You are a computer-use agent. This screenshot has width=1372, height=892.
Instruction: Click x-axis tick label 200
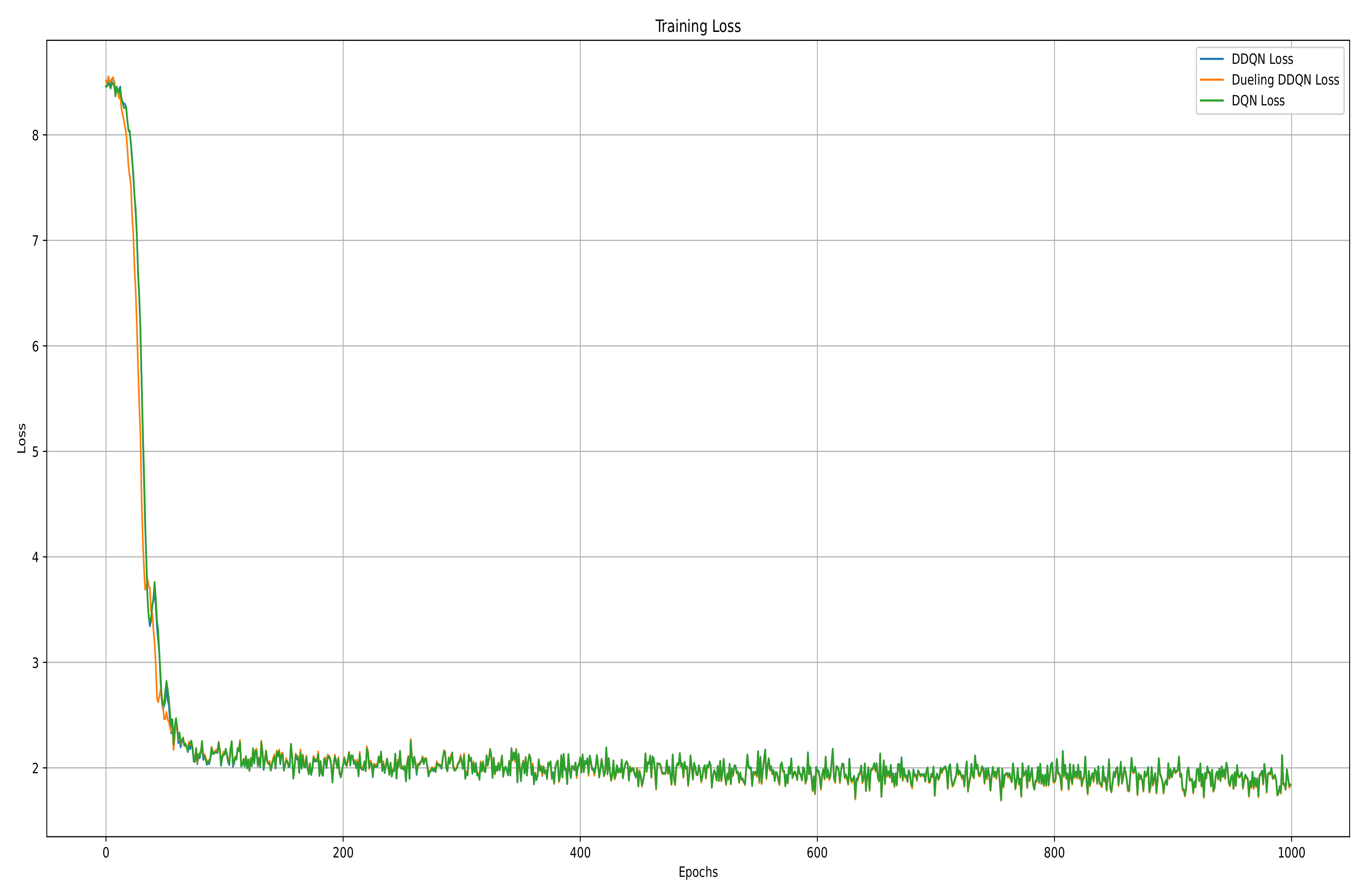(343, 853)
